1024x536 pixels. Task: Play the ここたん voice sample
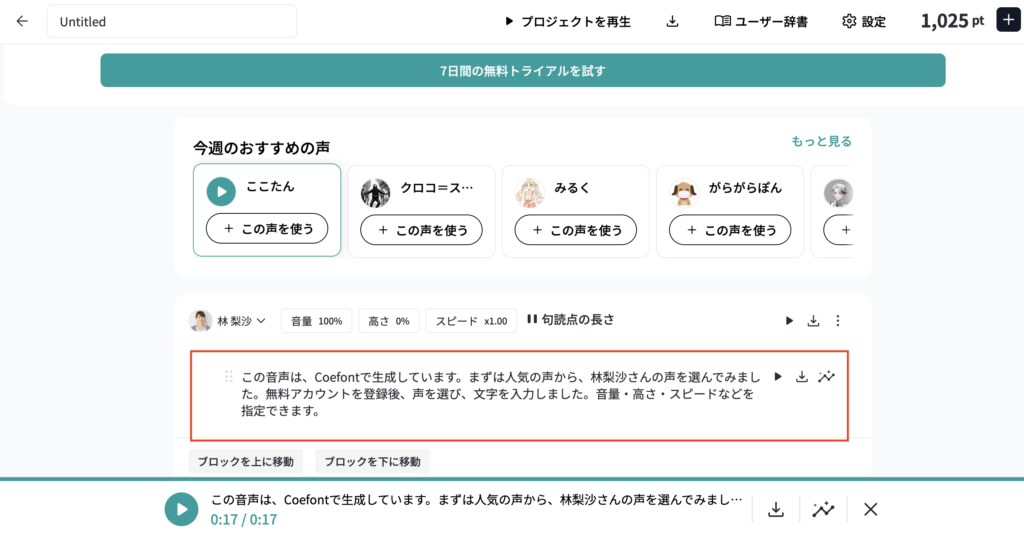pyautogui.click(x=221, y=191)
